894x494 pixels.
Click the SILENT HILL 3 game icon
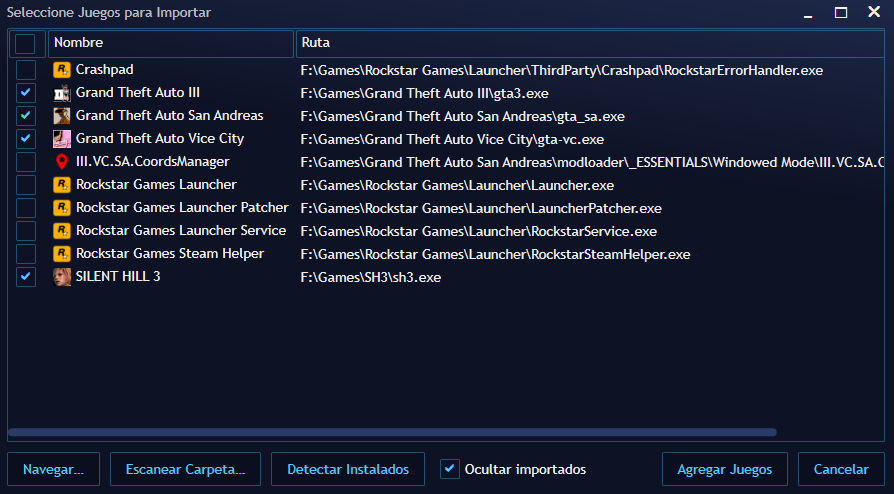pyautogui.click(x=62, y=277)
